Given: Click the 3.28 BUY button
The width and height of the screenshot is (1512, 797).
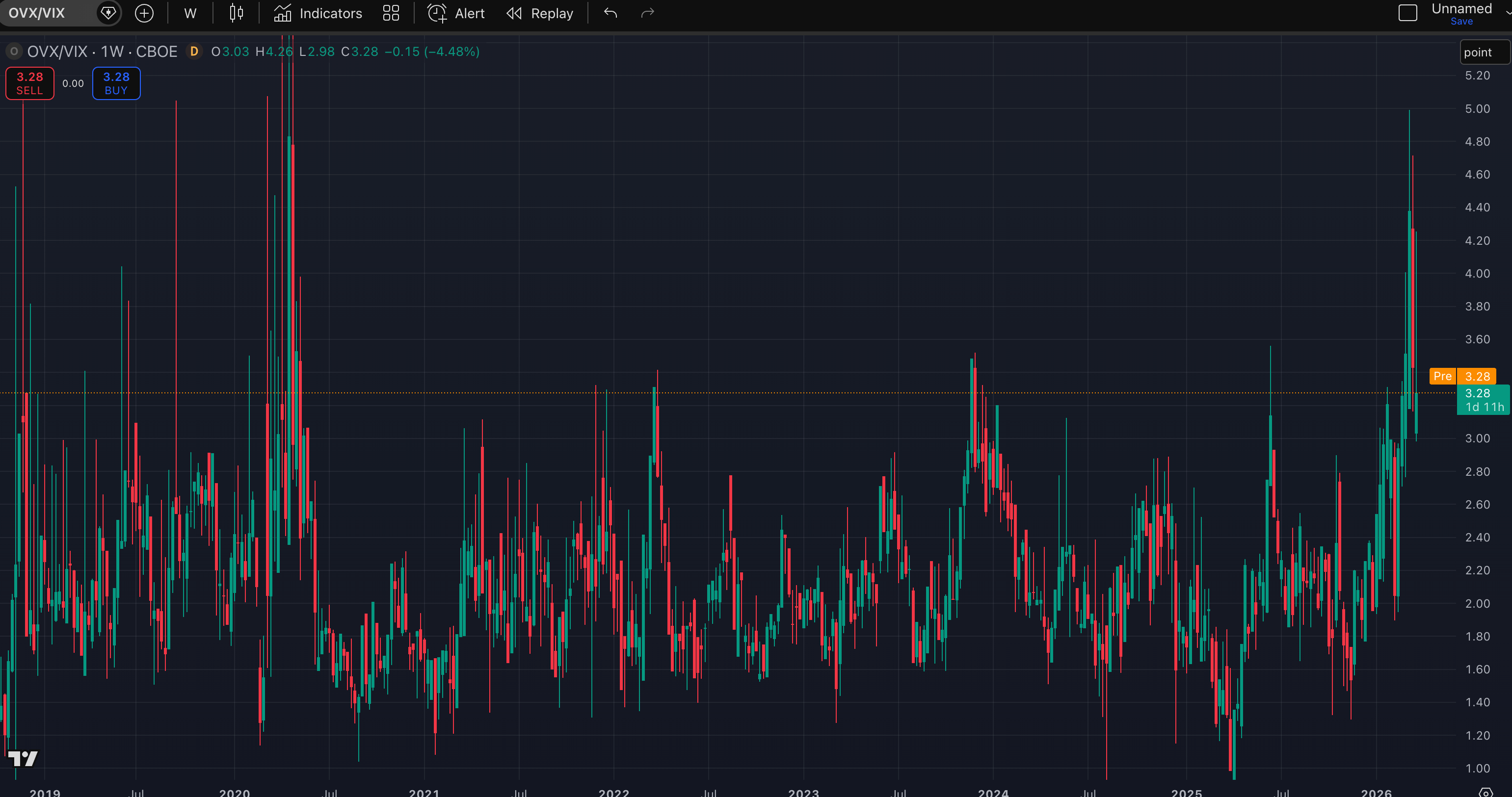Looking at the screenshot, I should tap(116, 83).
